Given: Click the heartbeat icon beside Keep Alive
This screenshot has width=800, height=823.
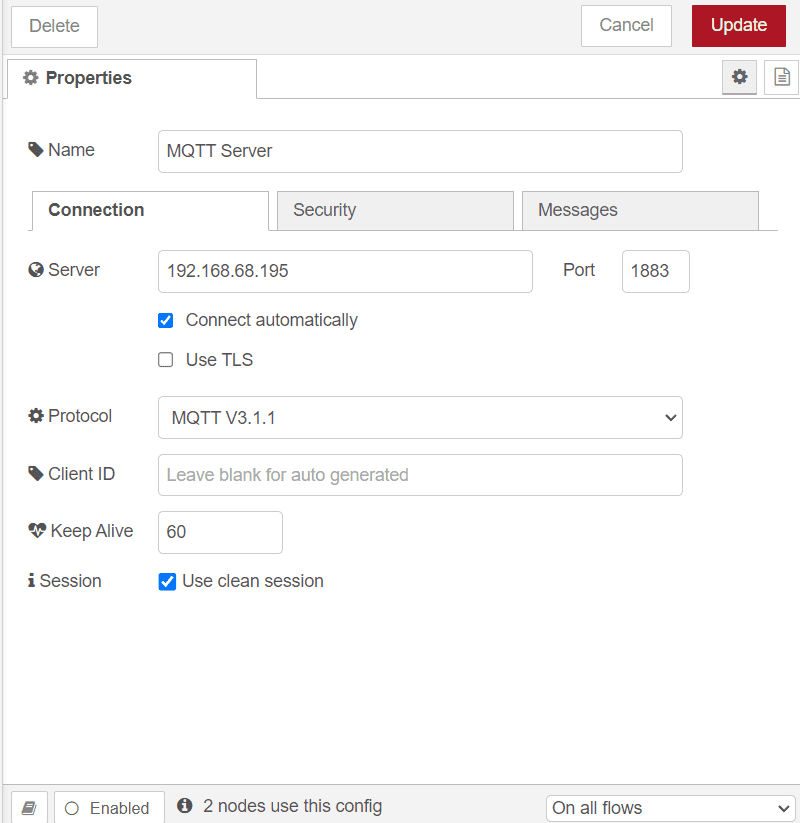Looking at the screenshot, I should [36, 530].
